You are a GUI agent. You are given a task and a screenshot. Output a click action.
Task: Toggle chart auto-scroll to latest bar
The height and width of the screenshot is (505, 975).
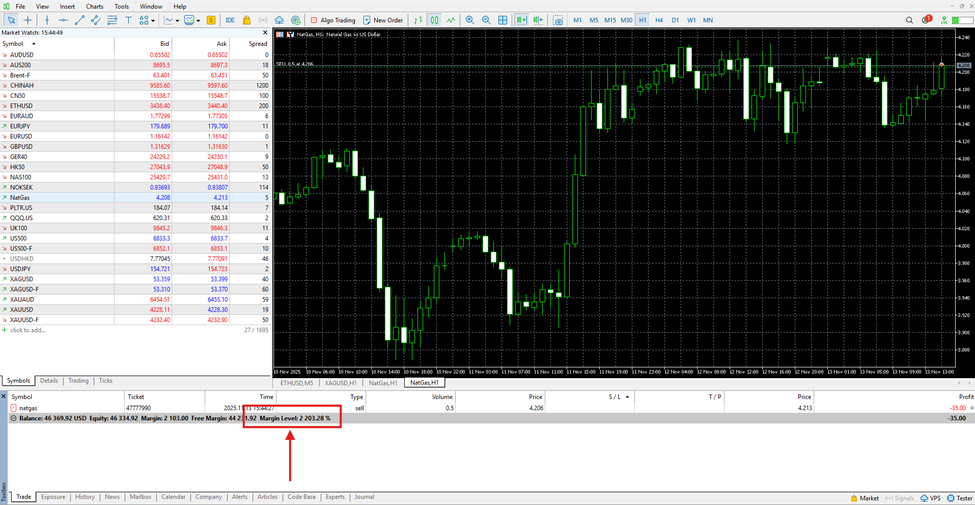click(521, 20)
